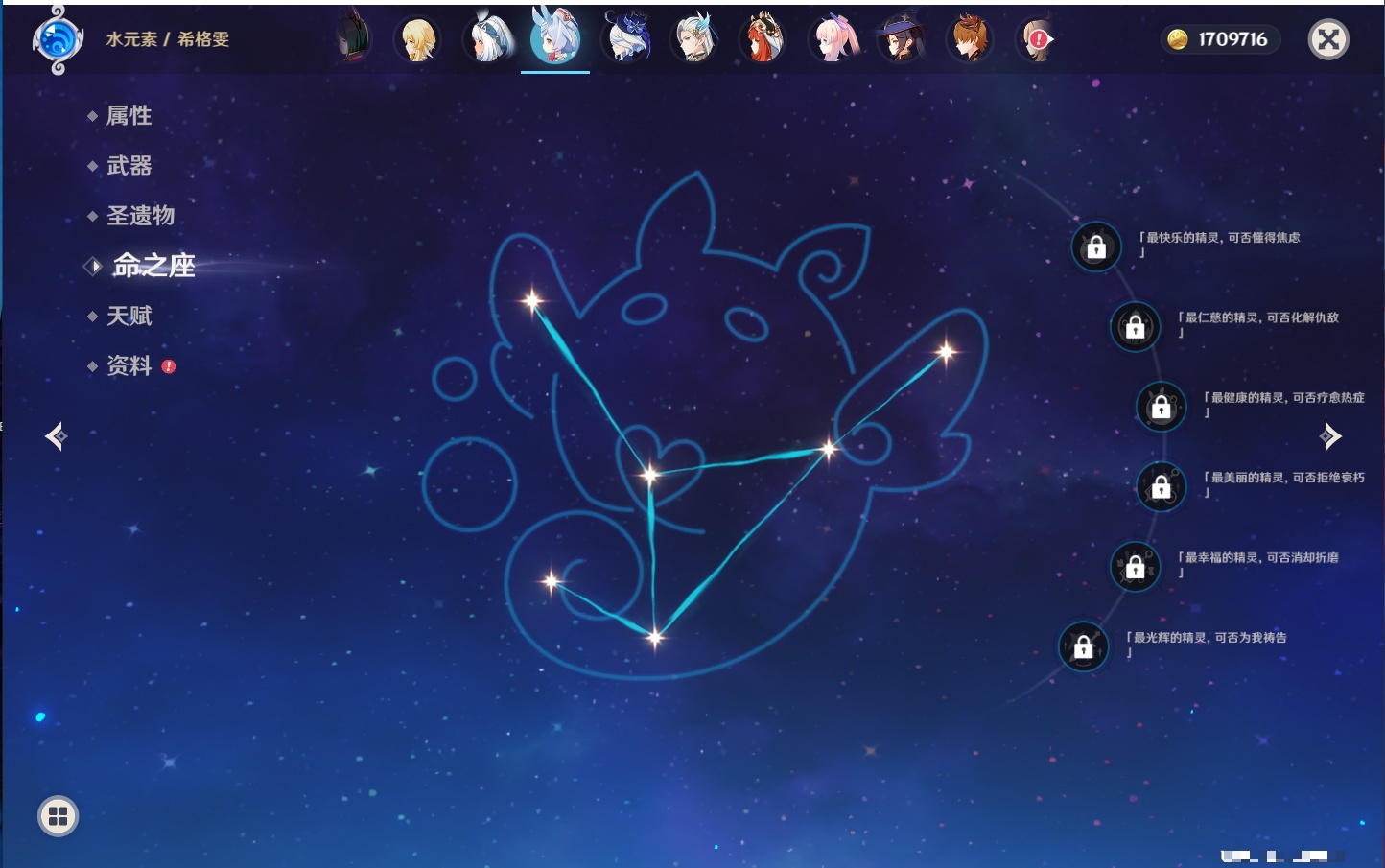Open the locked constellation 「最快乐的精灵,可否懂得焦虑」
The width and height of the screenshot is (1385, 868).
[x=1096, y=247]
